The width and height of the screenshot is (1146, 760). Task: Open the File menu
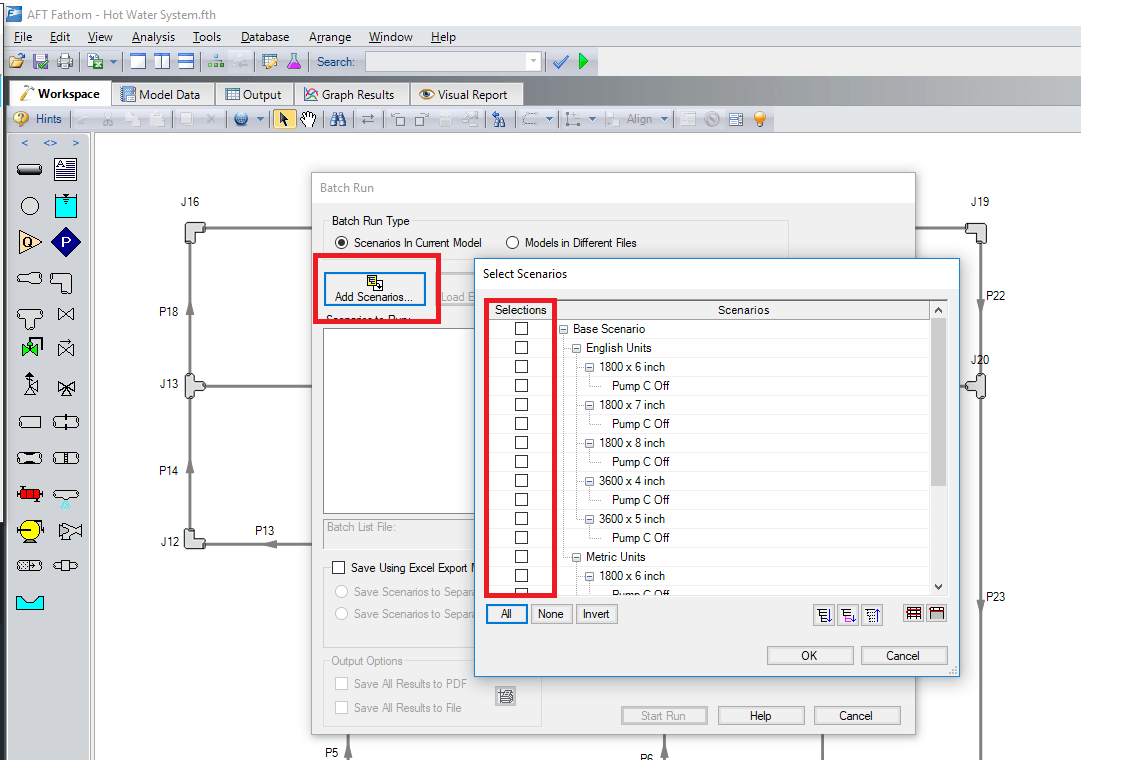pyautogui.click(x=23, y=37)
